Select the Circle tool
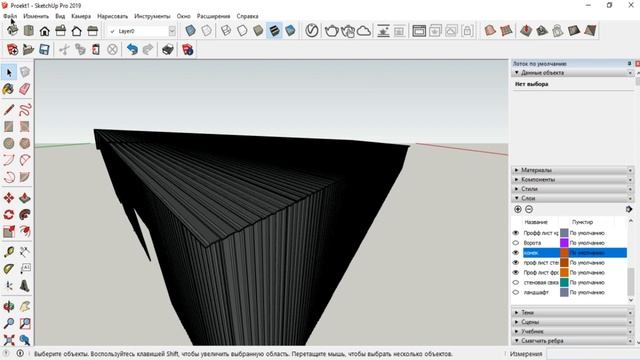640x360 pixels. (x=9, y=143)
